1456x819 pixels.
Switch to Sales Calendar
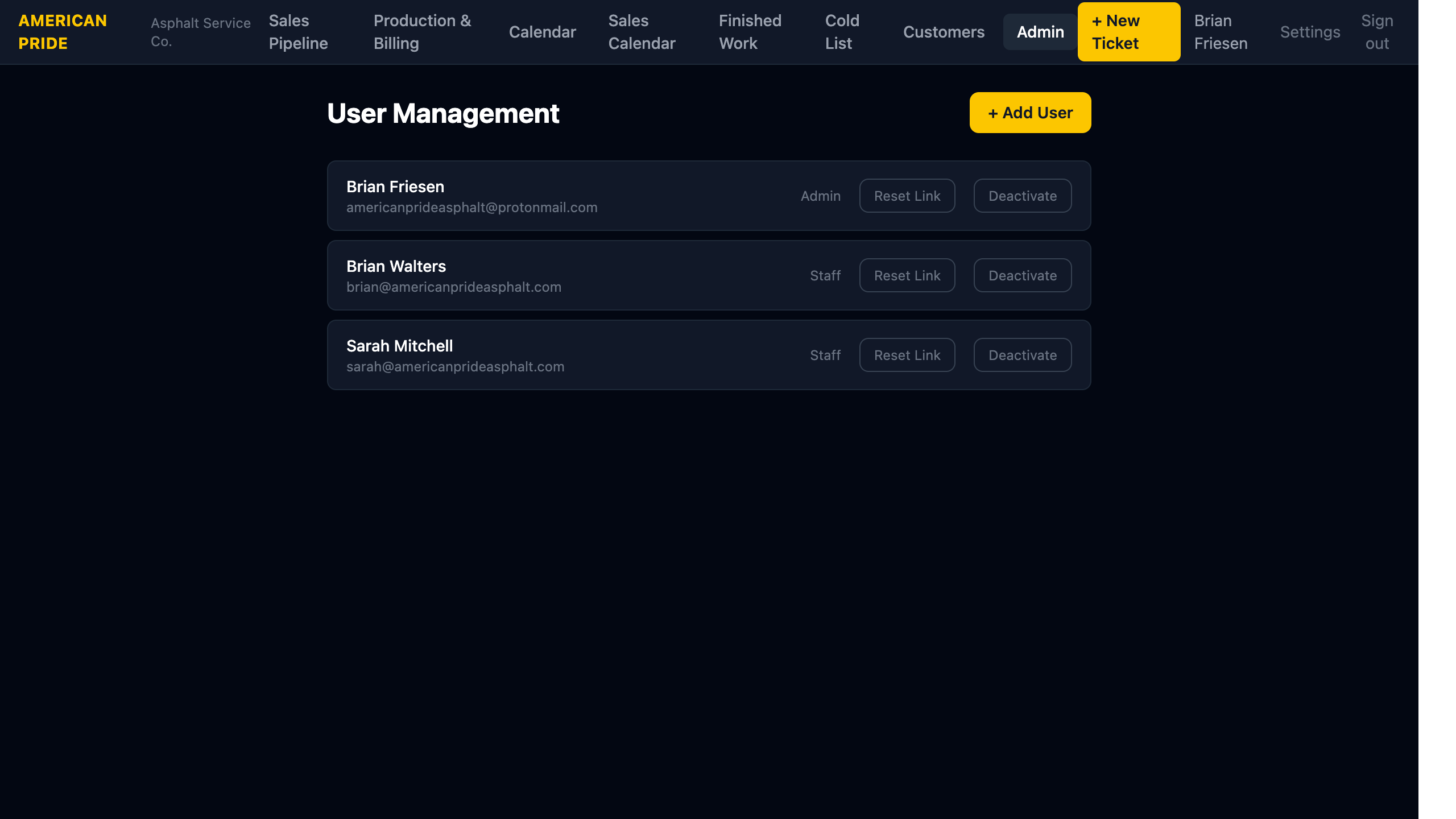642,32
